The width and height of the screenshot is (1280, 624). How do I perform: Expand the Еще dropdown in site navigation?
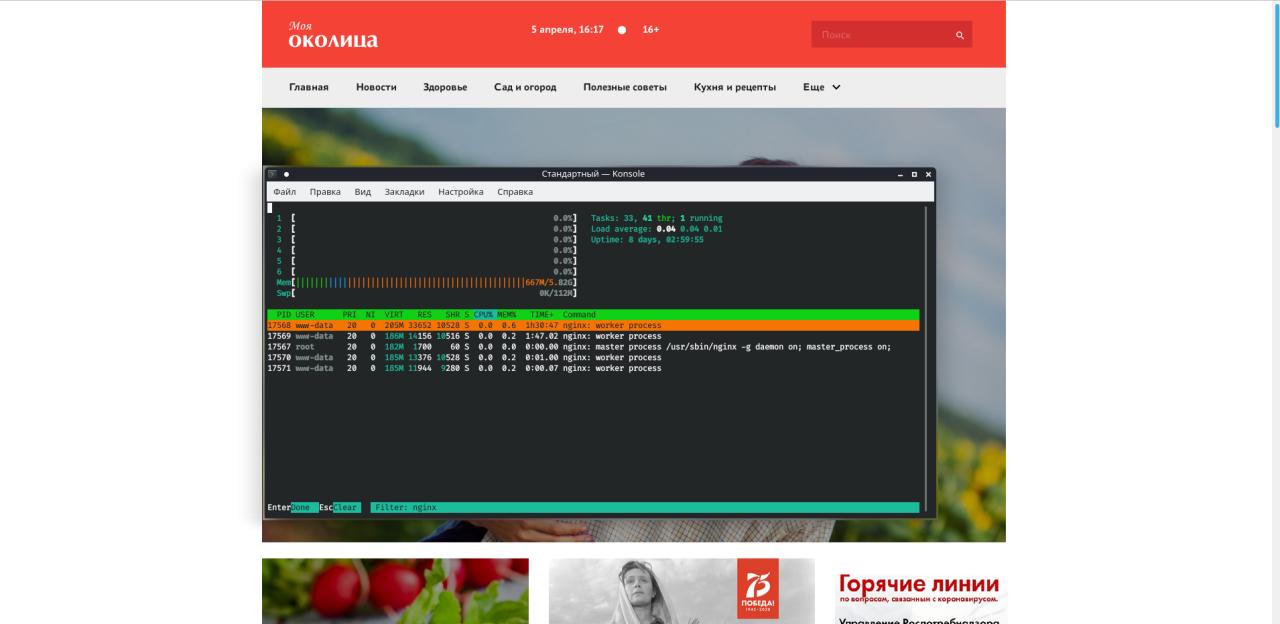click(822, 87)
